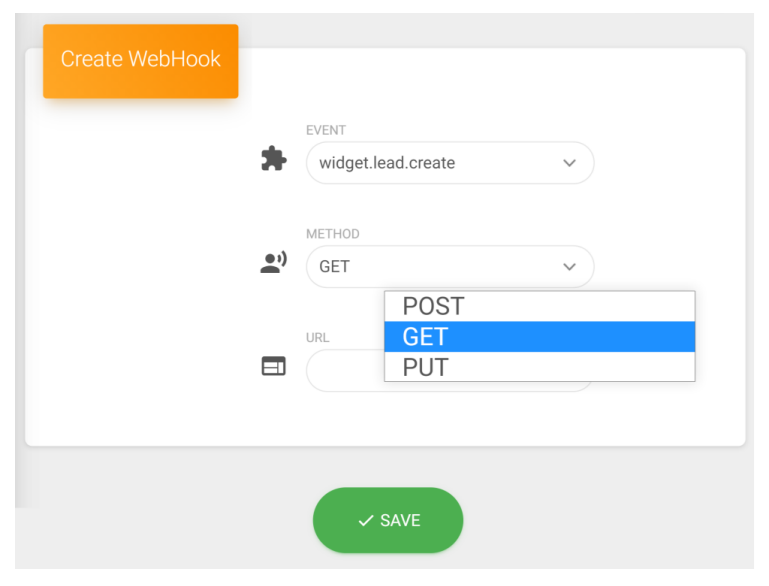Click the METHOD field label
769x586 pixels.
coord(333,234)
